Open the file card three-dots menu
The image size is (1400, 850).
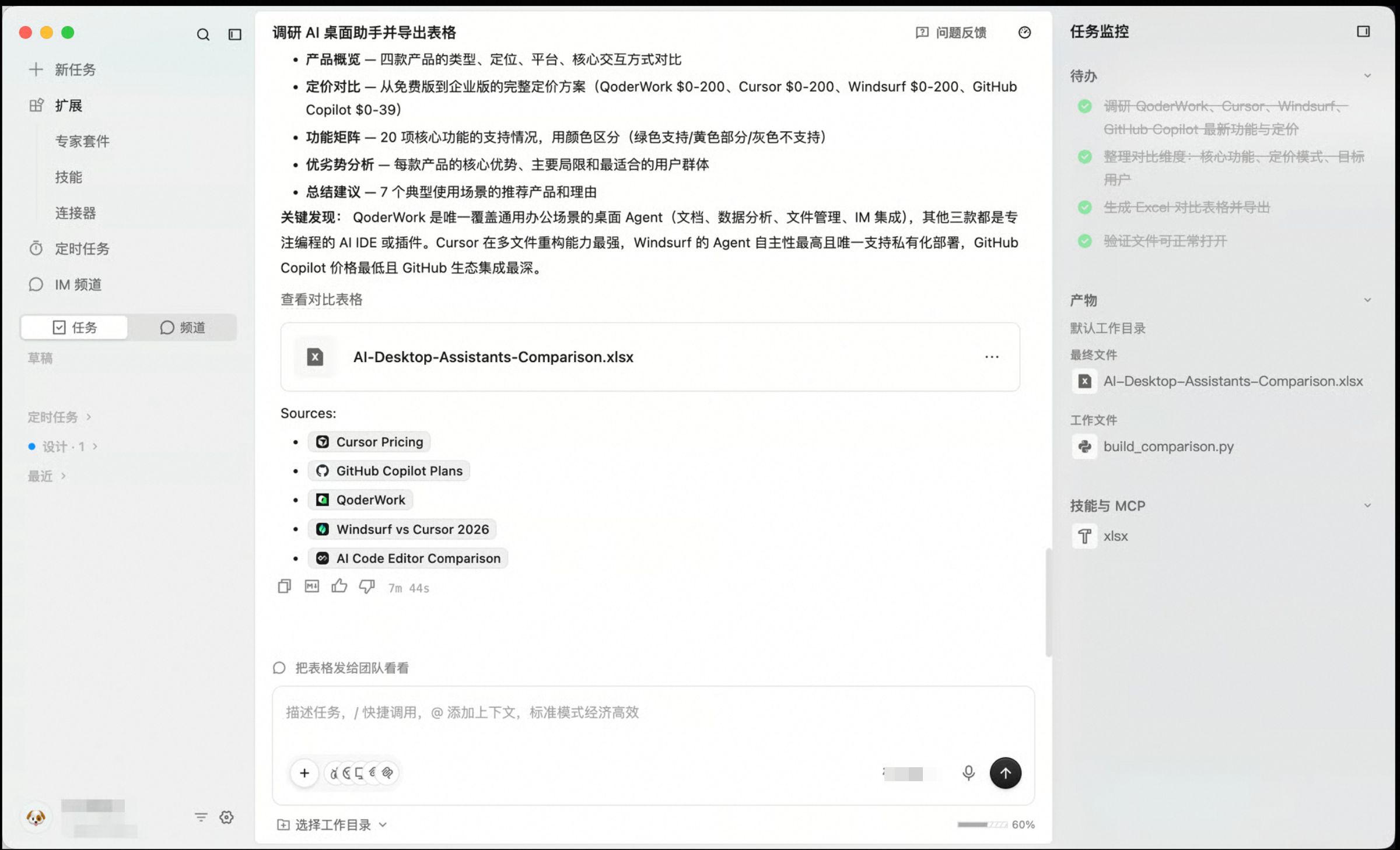tap(992, 357)
